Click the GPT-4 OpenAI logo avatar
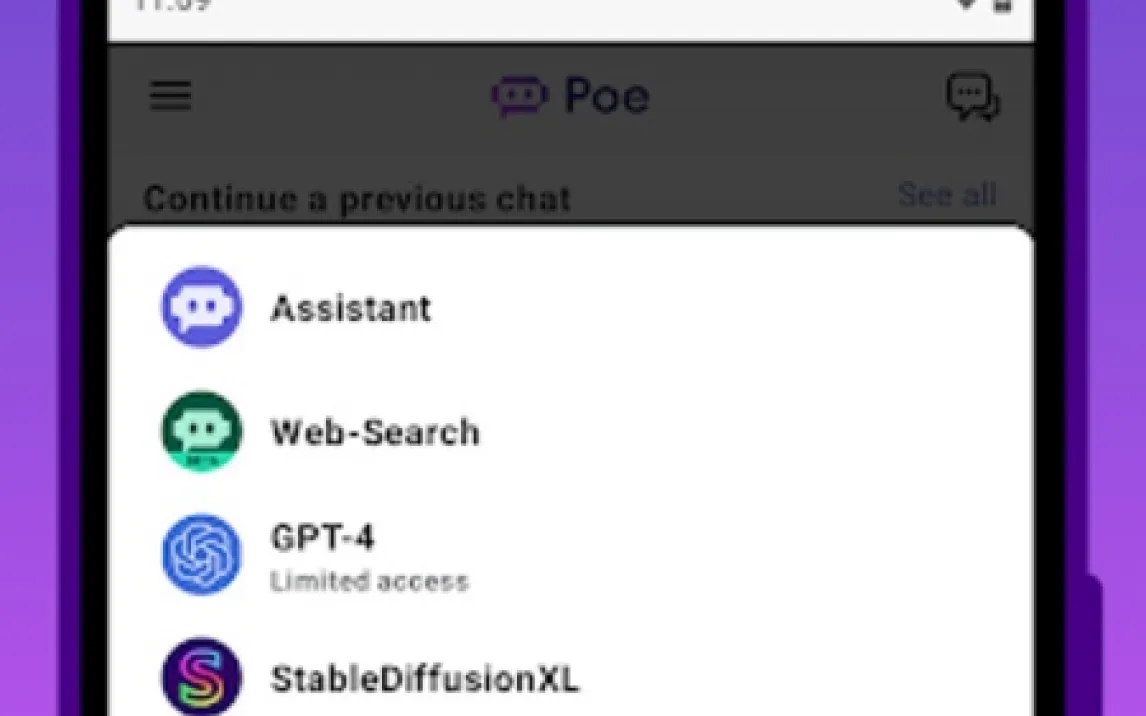This screenshot has height=716, width=1146. click(201, 555)
